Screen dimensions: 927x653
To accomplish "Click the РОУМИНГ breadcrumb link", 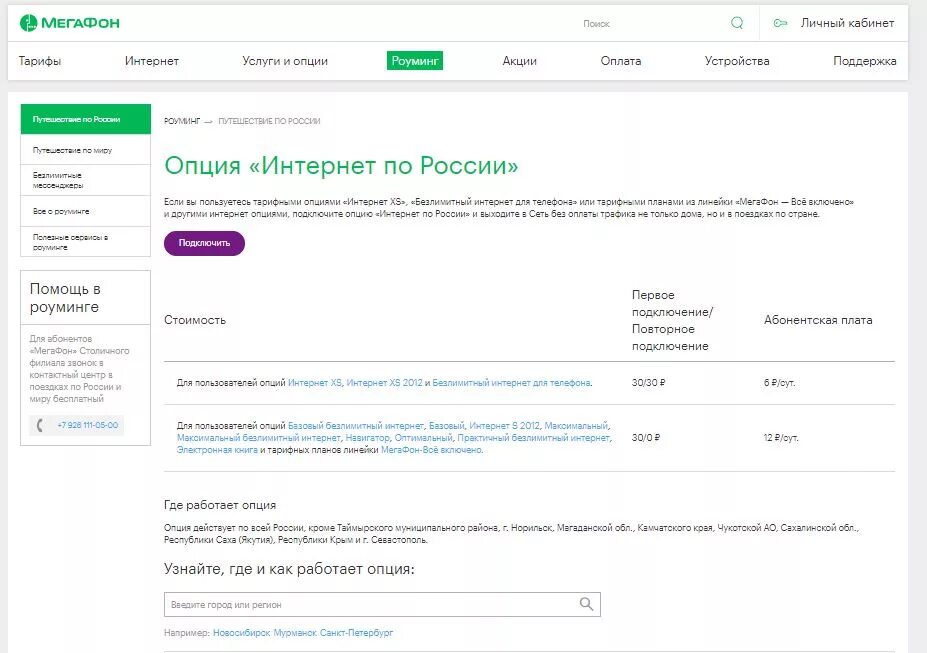I will pyautogui.click(x=181, y=121).
